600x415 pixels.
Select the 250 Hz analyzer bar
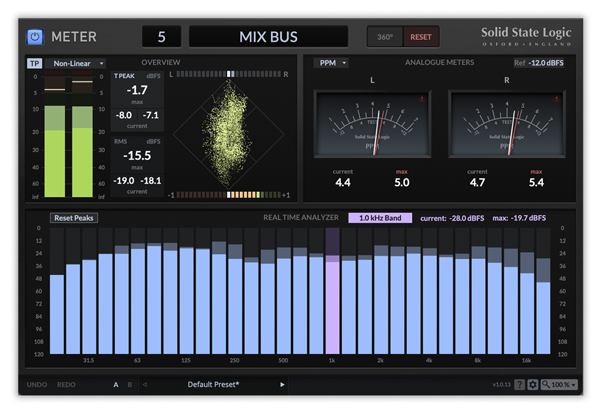point(235,291)
